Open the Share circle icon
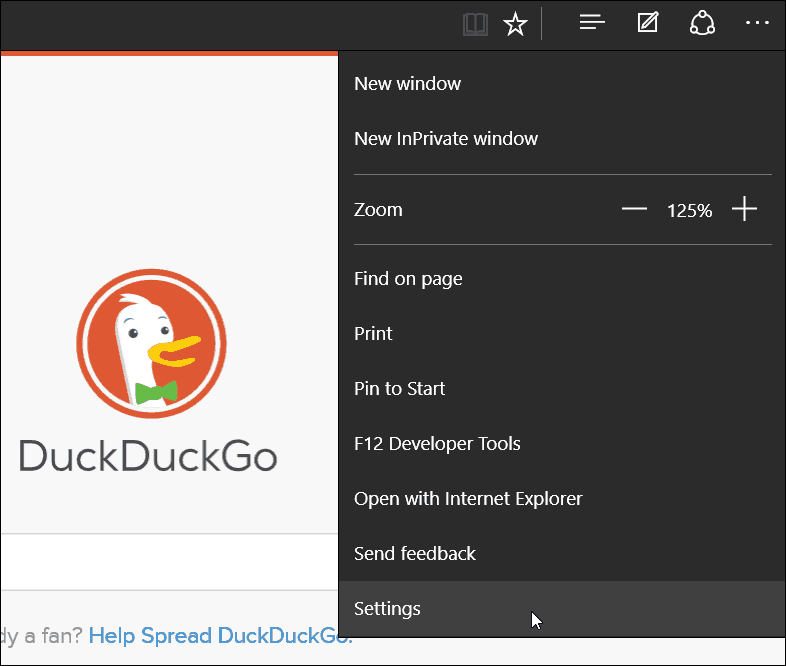The width and height of the screenshot is (786, 666). click(702, 23)
